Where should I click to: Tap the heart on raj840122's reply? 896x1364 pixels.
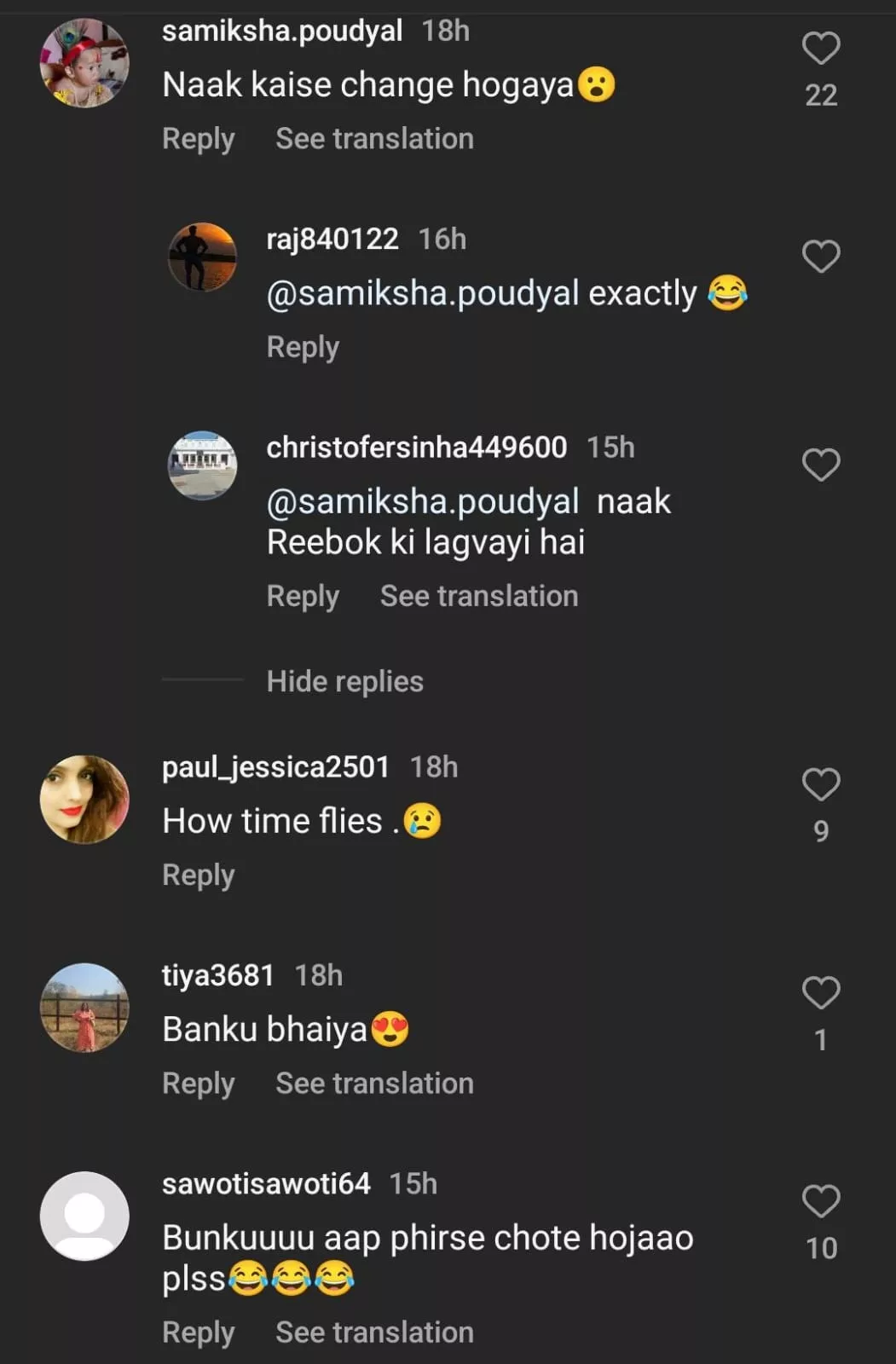pos(821,257)
